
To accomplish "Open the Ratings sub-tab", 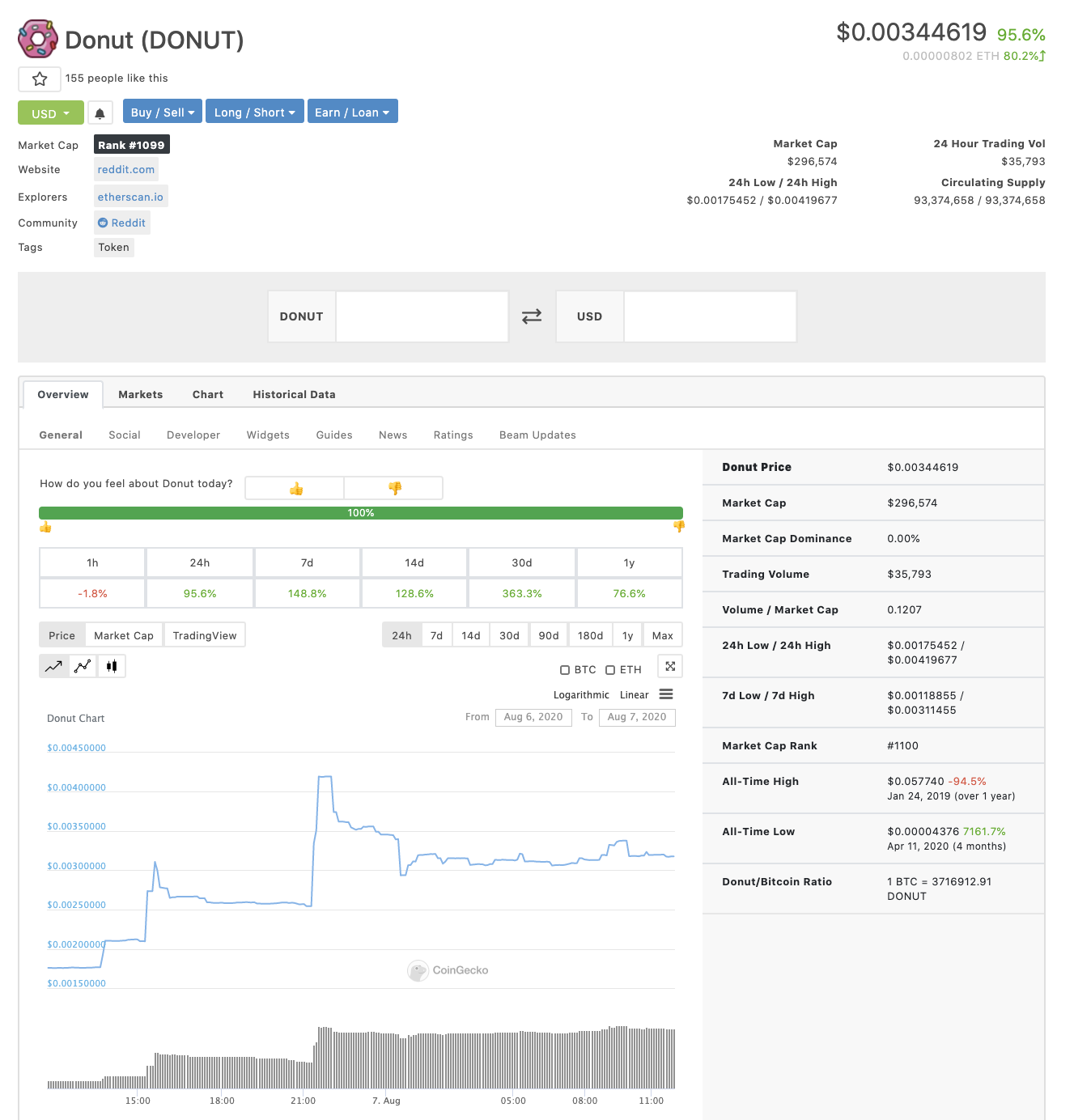I will tap(453, 435).
